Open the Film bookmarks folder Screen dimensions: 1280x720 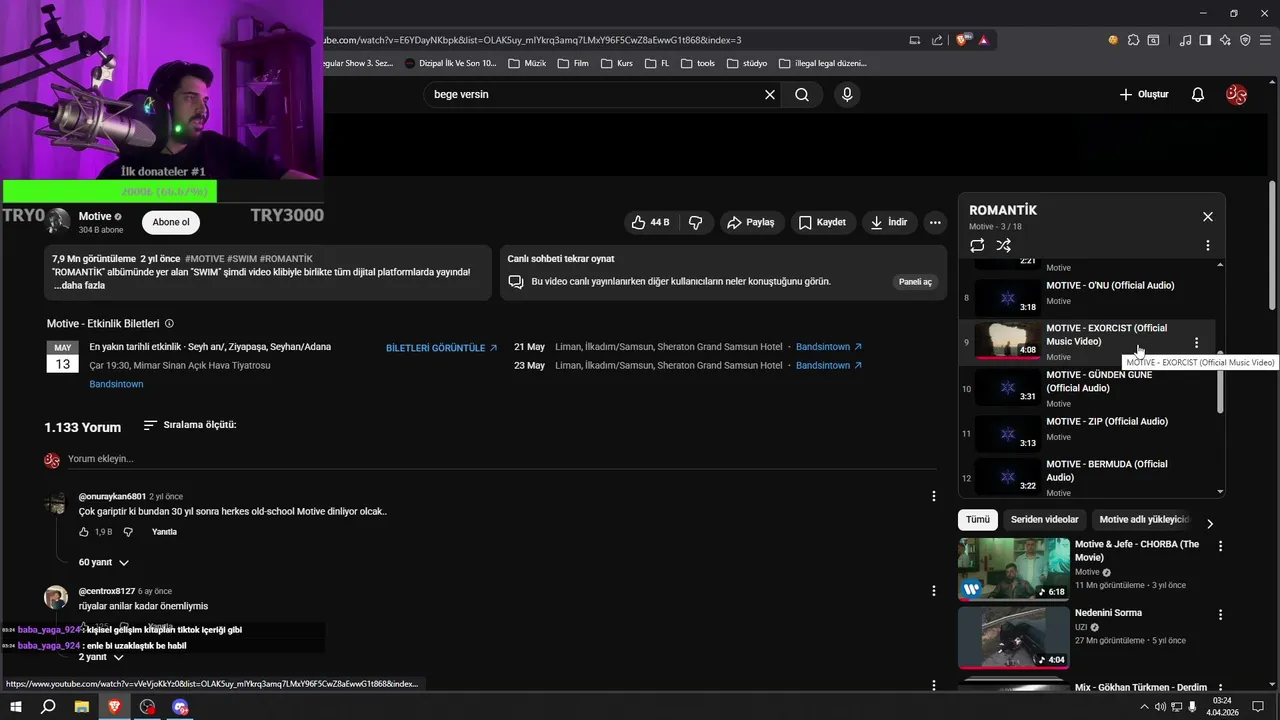click(573, 63)
